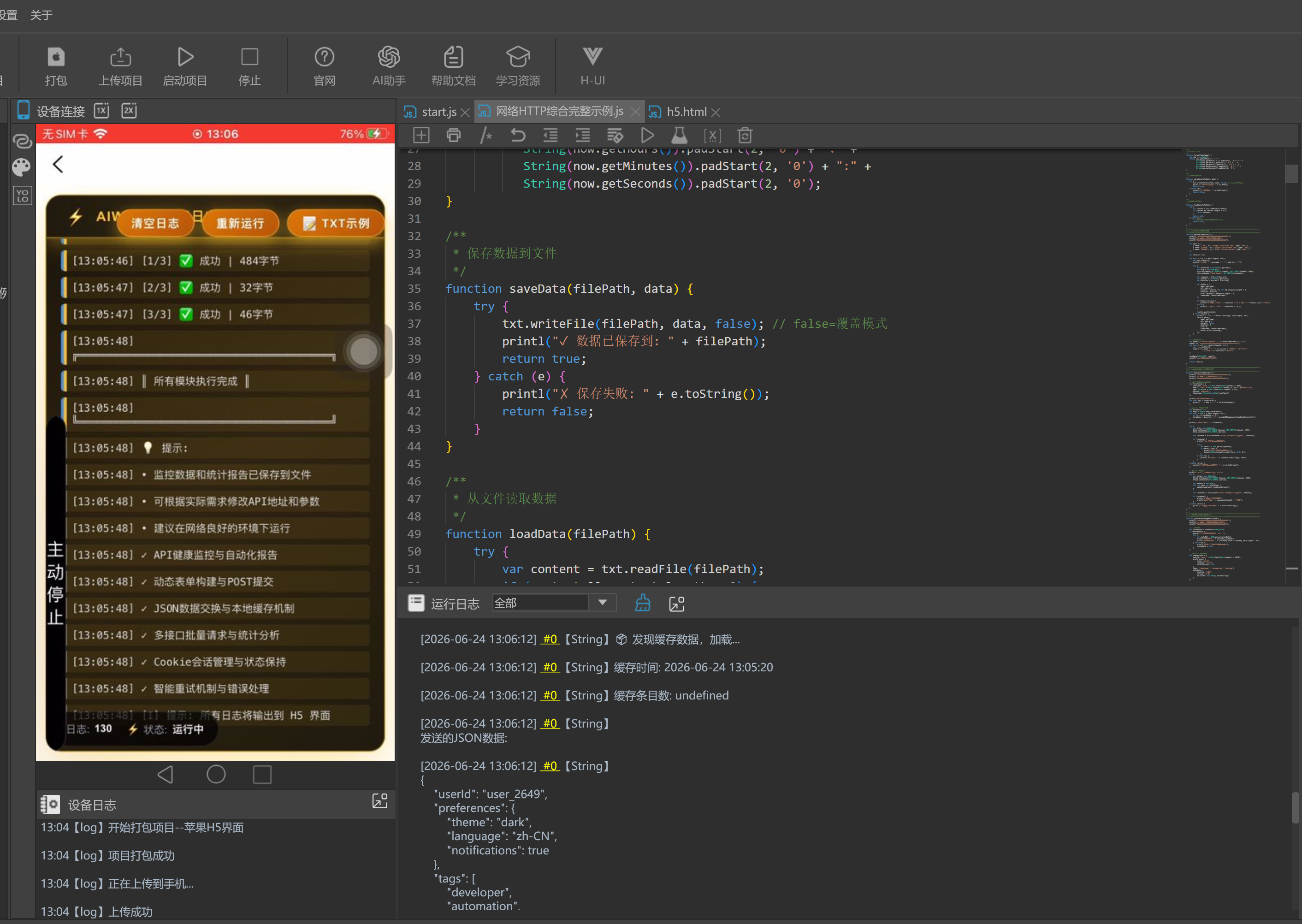Close the h5.html tab
1302x924 pixels.
coord(716,113)
